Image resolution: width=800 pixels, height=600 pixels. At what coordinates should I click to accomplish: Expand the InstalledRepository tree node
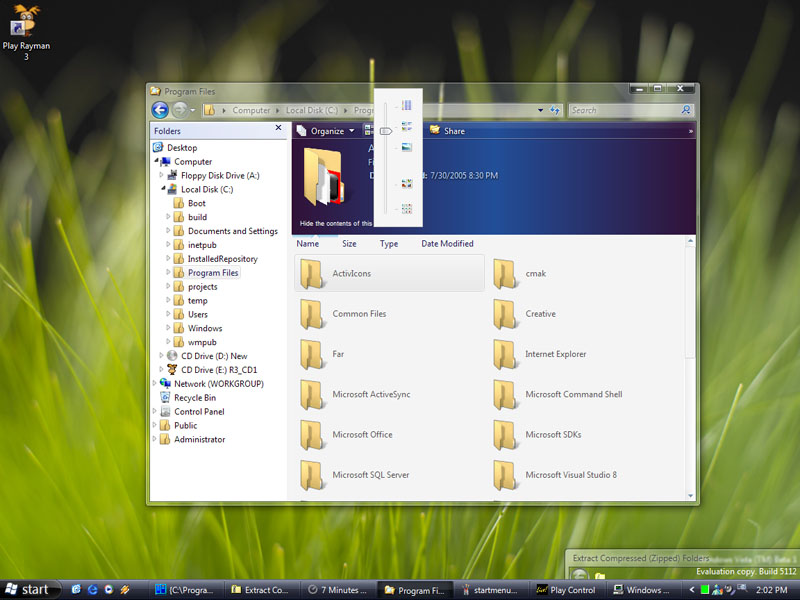pyautogui.click(x=168, y=258)
